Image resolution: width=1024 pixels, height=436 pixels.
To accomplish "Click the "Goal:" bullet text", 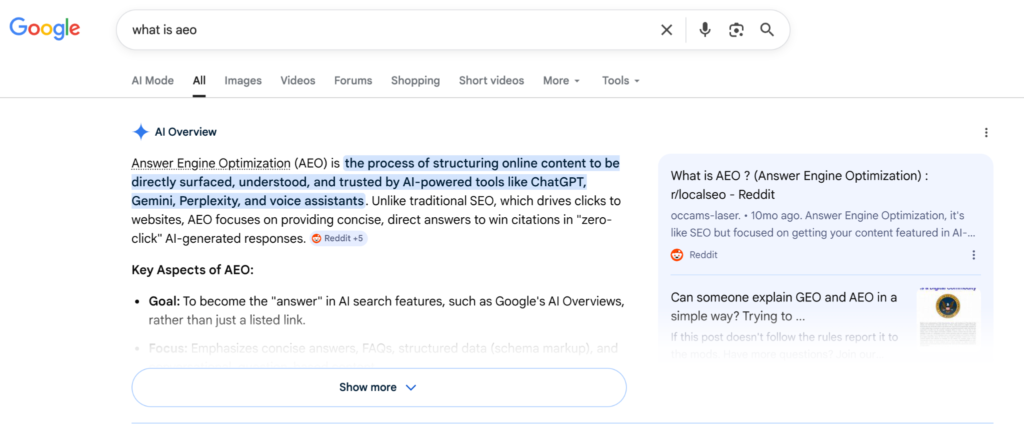I will pos(164,302).
